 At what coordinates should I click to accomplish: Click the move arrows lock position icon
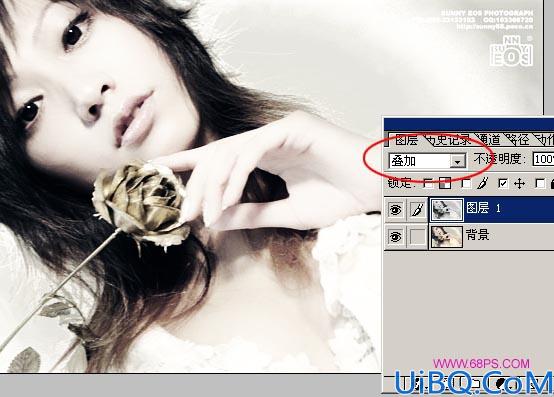click(519, 183)
